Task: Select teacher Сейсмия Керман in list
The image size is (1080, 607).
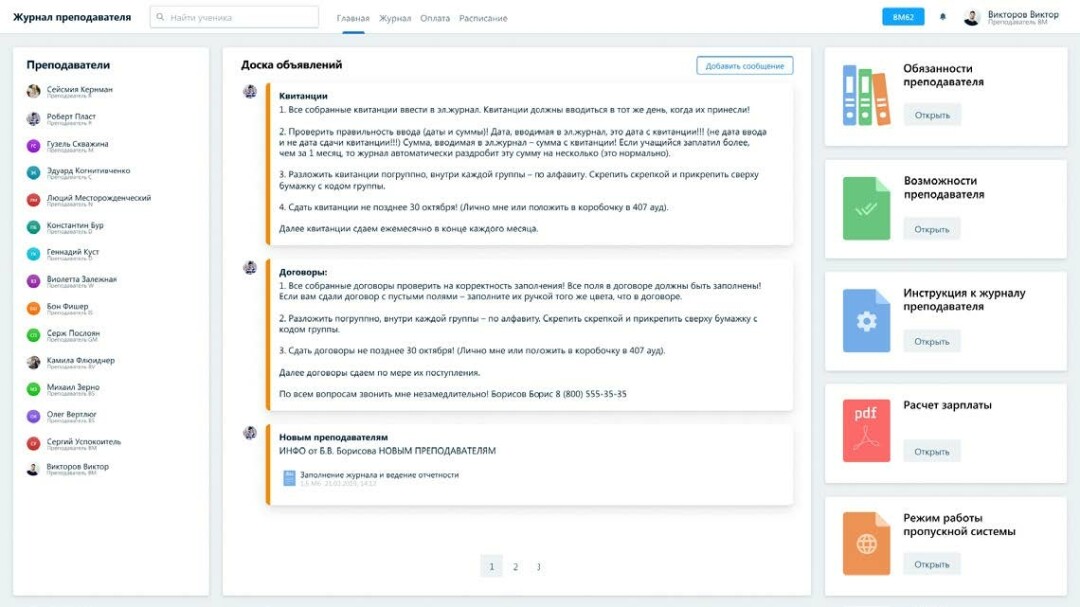Action: coord(79,90)
